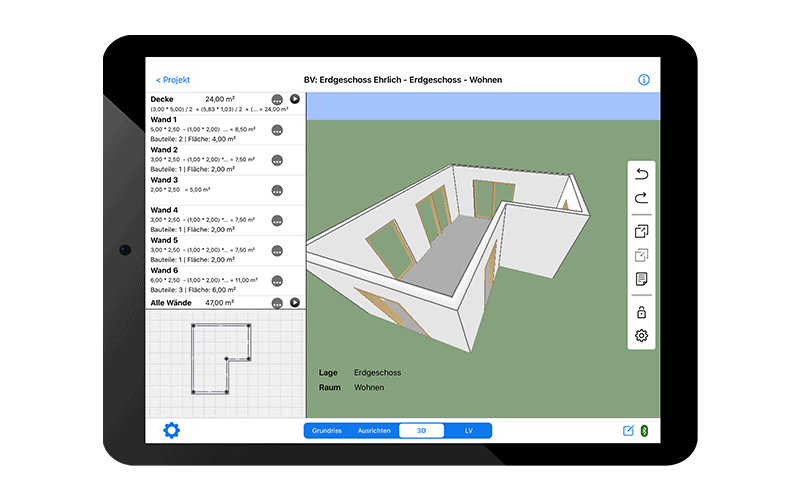Switch to the LV tab
The width and height of the screenshot is (800, 500).
pyautogui.click(x=468, y=431)
